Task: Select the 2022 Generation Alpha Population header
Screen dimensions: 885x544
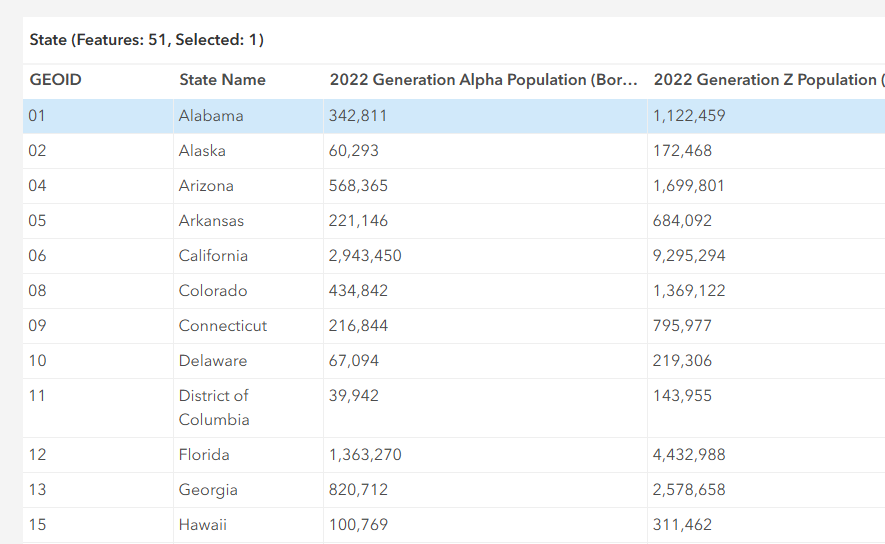Action: point(483,80)
